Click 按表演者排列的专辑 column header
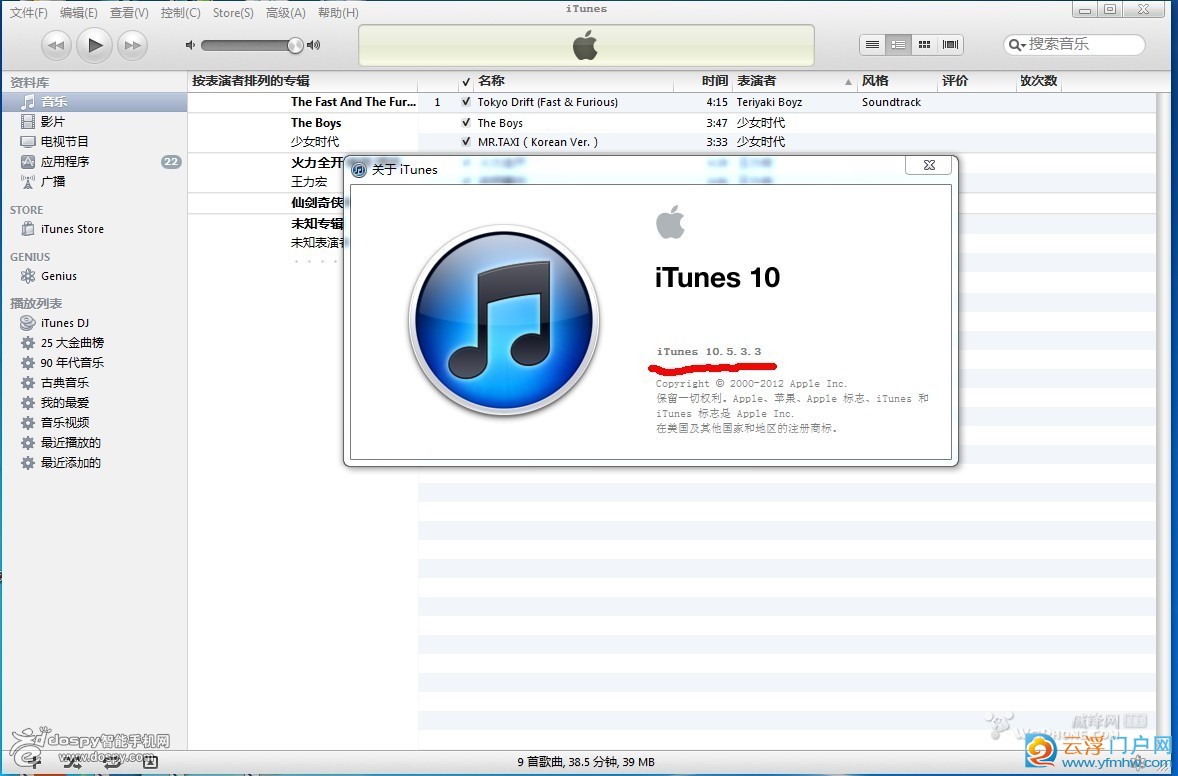Image resolution: width=1178 pixels, height=776 pixels. pos(302,81)
